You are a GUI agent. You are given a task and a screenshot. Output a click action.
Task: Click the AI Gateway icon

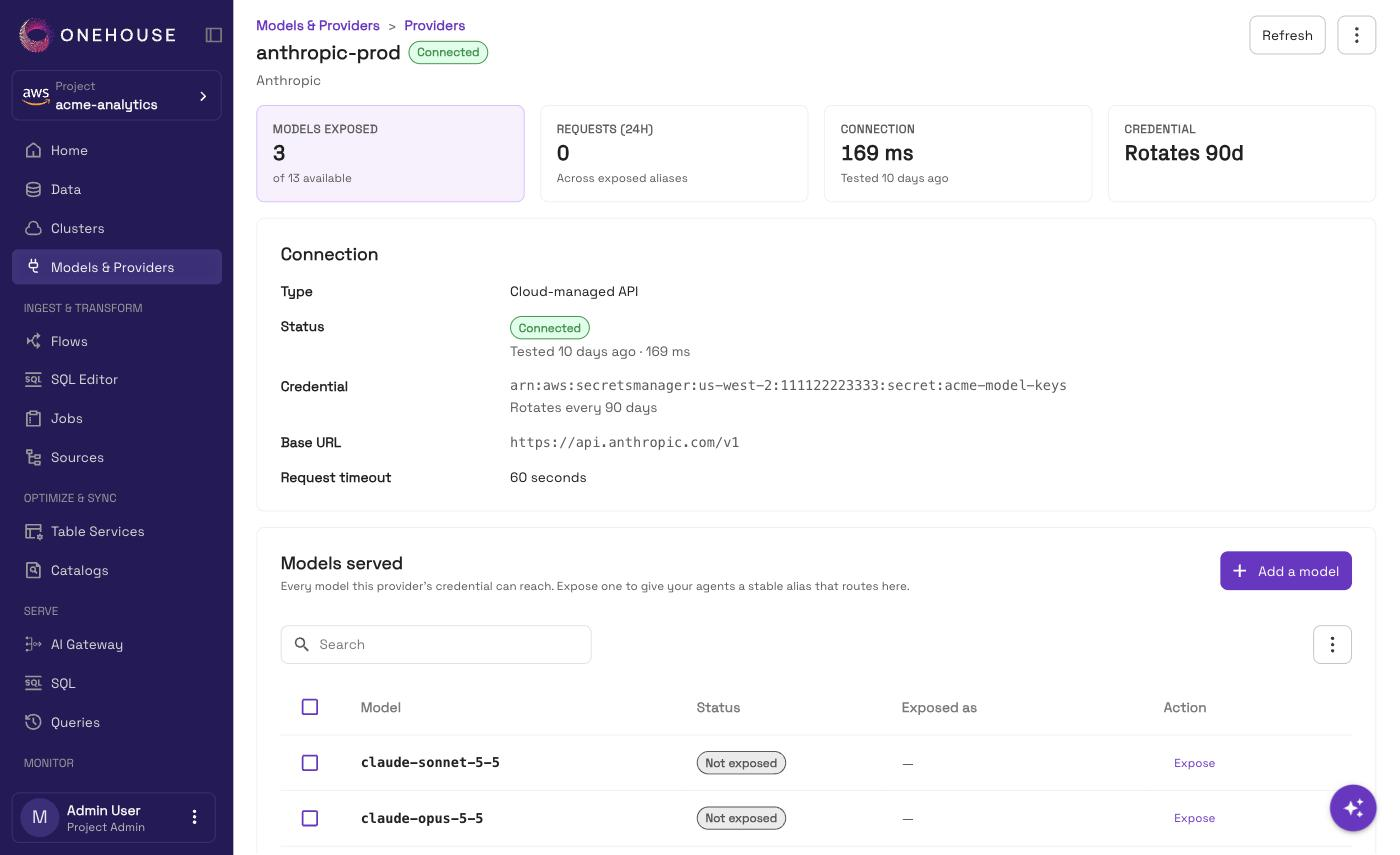[x=34, y=644]
